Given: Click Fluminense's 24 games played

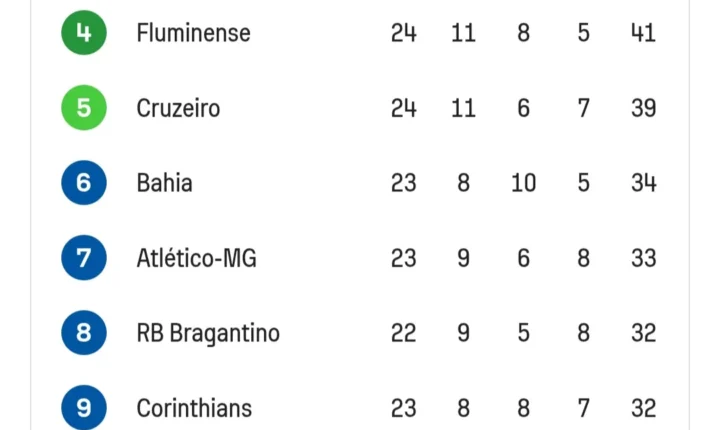Looking at the screenshot, I should (404, 33).
